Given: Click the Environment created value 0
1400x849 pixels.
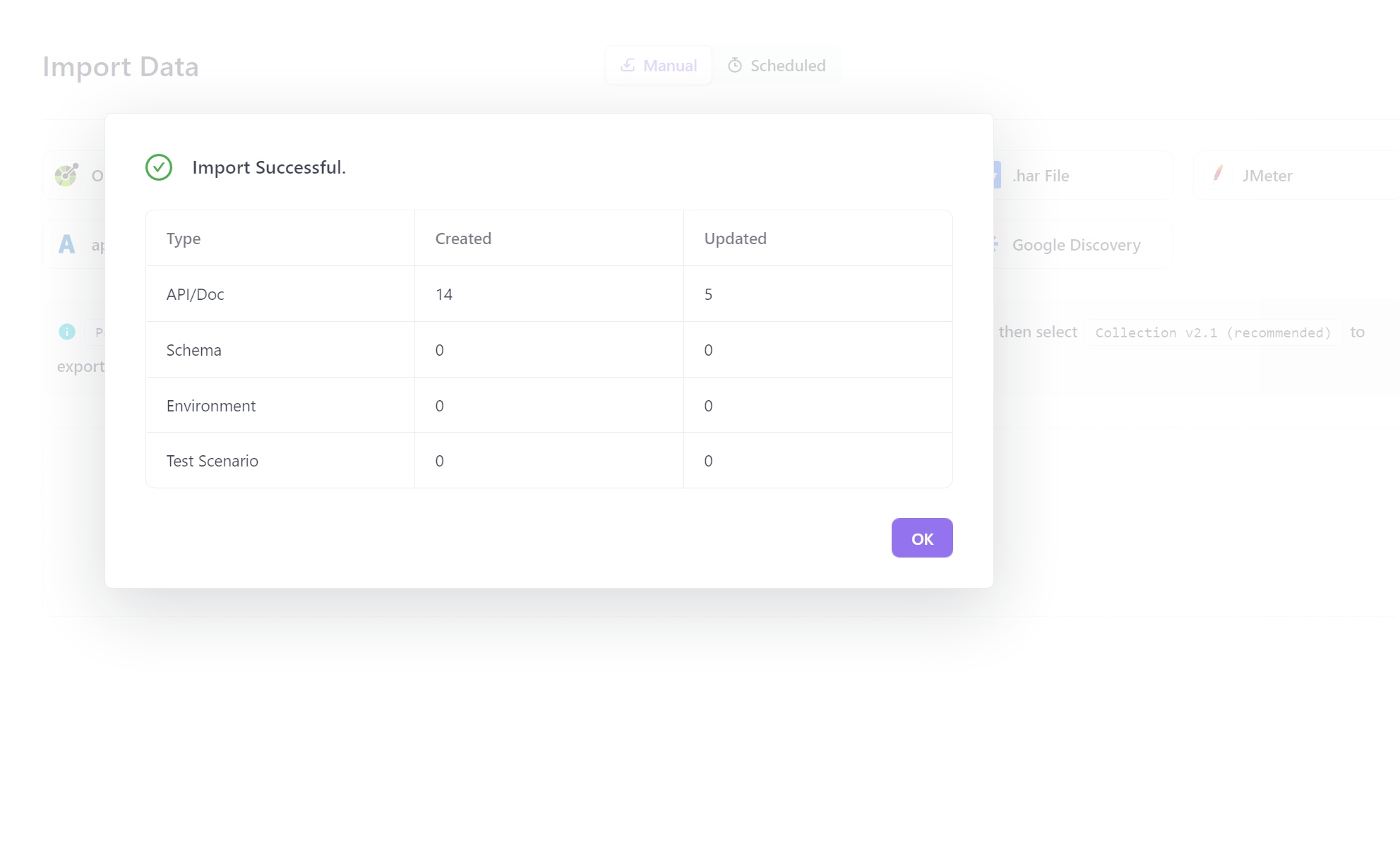Looking at the screenshot, I should [439, 406].
